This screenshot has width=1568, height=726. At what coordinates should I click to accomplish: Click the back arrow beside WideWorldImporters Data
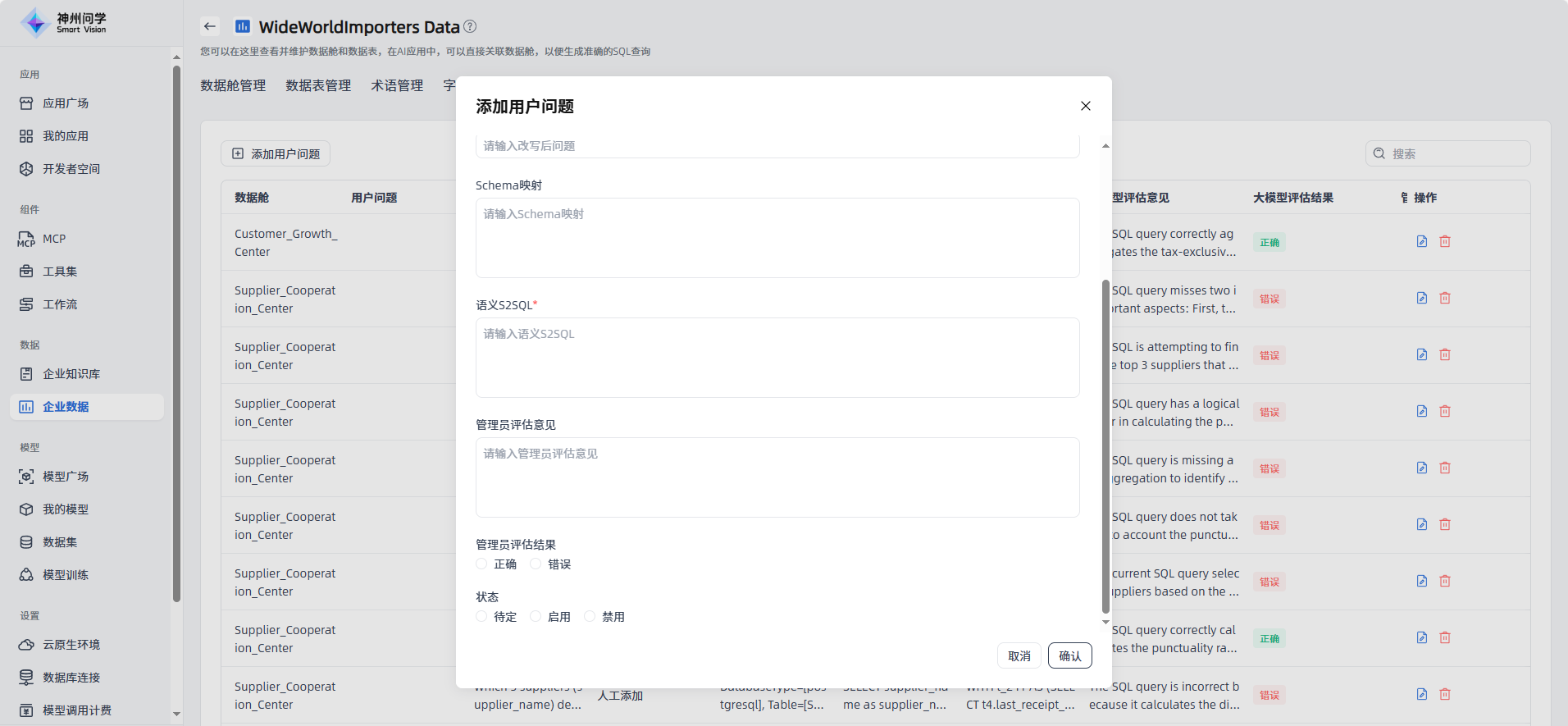click(210, 26)
